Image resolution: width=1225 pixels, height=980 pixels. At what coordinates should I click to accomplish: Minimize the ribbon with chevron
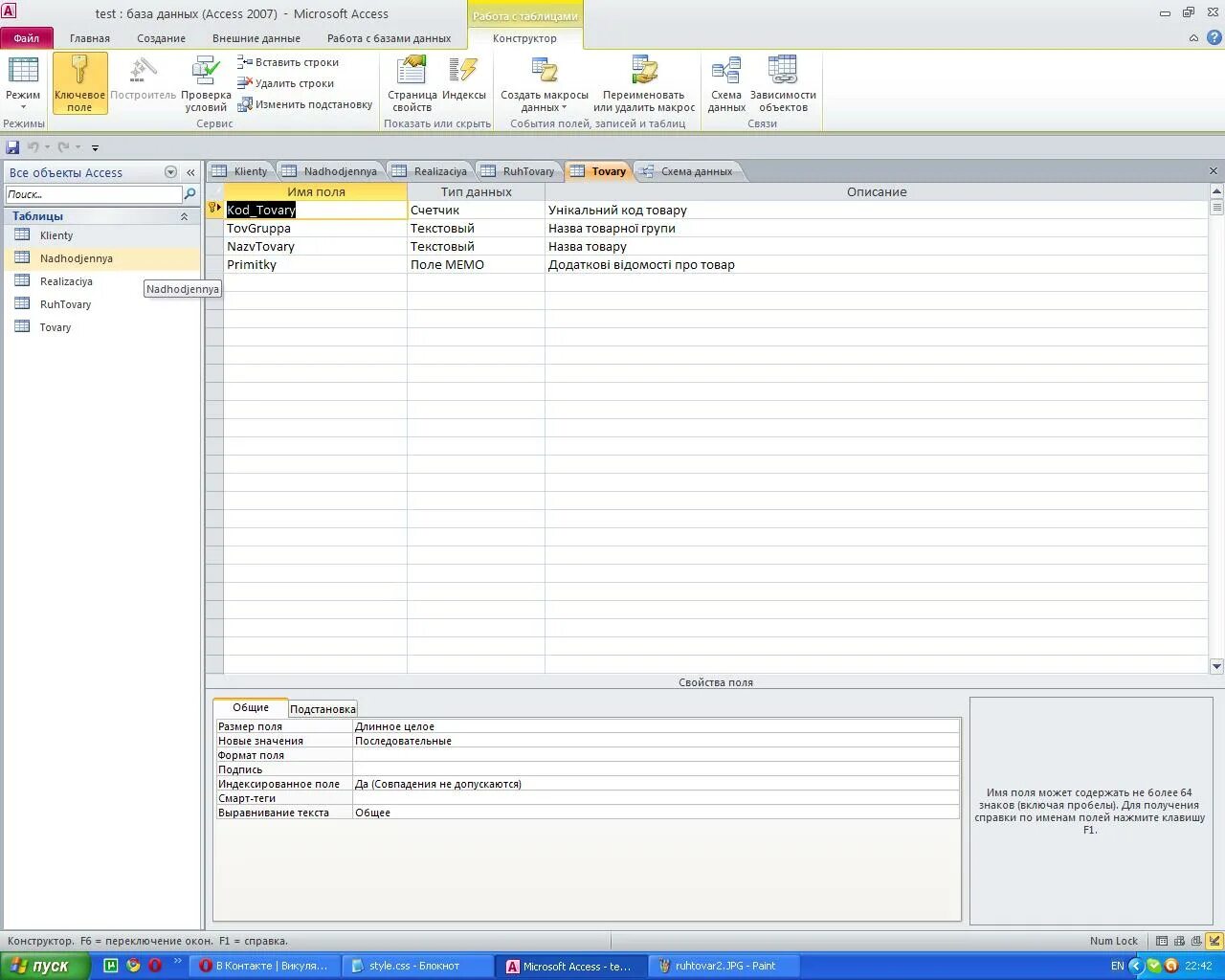(x=1193, y=38)
